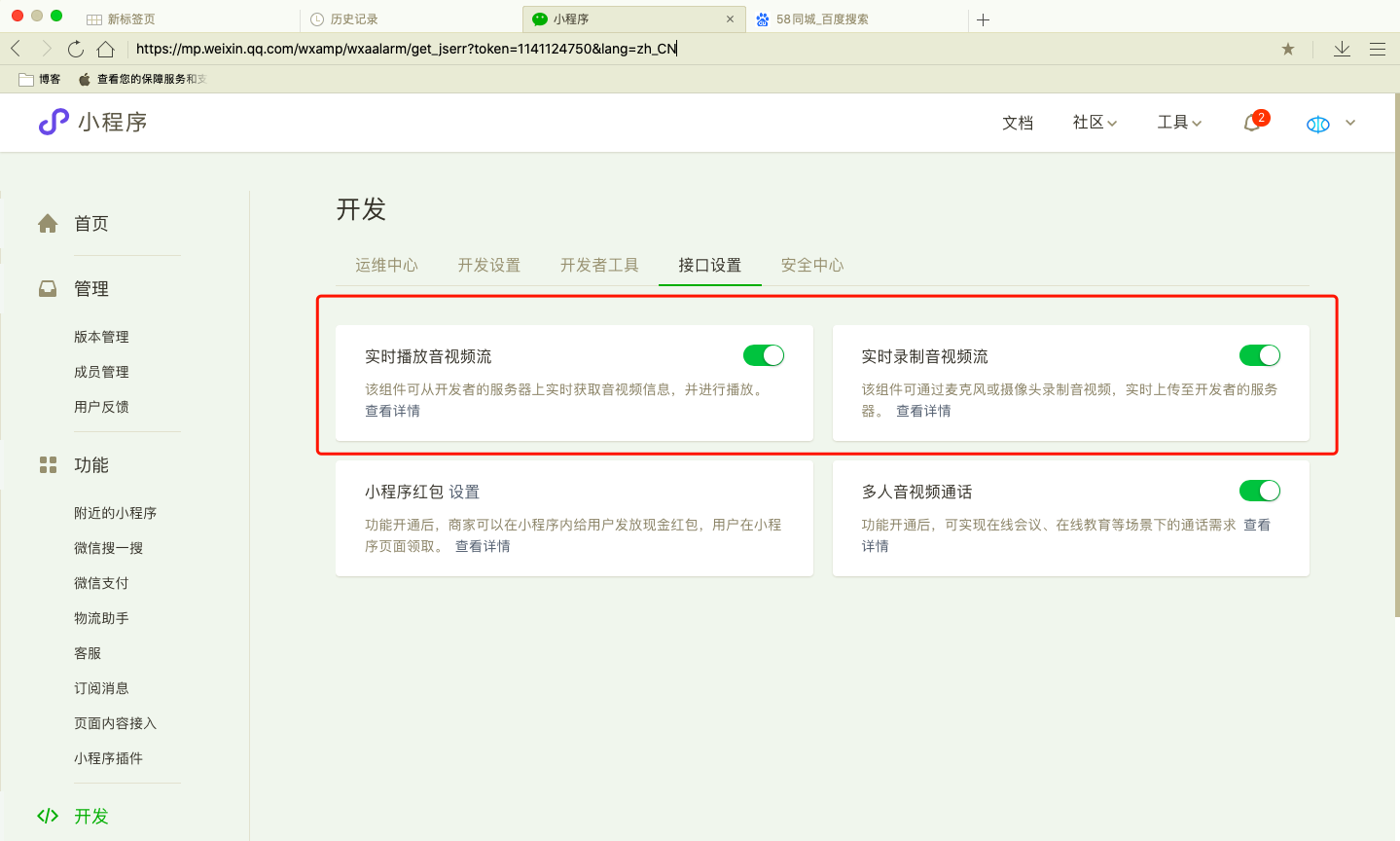Select 开发 in sidebar
Screen dimensions: 1400x841
tap(91, 817)
